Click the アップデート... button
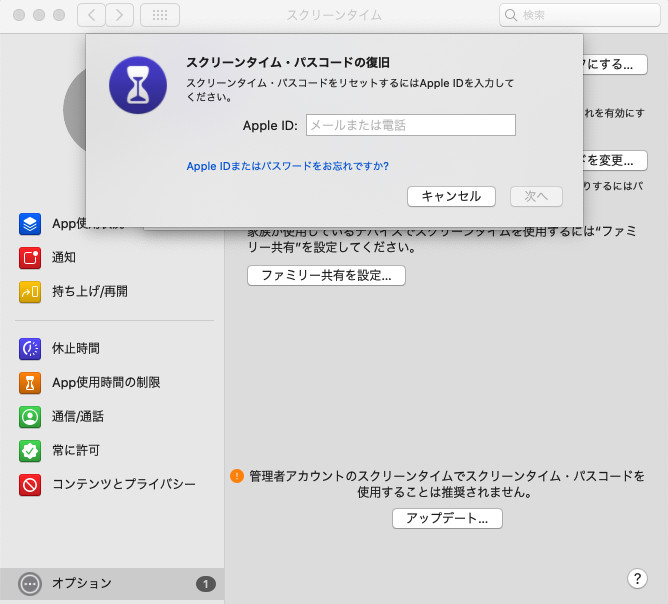Screen dimensions: 668x604 (x=447, y=518)
